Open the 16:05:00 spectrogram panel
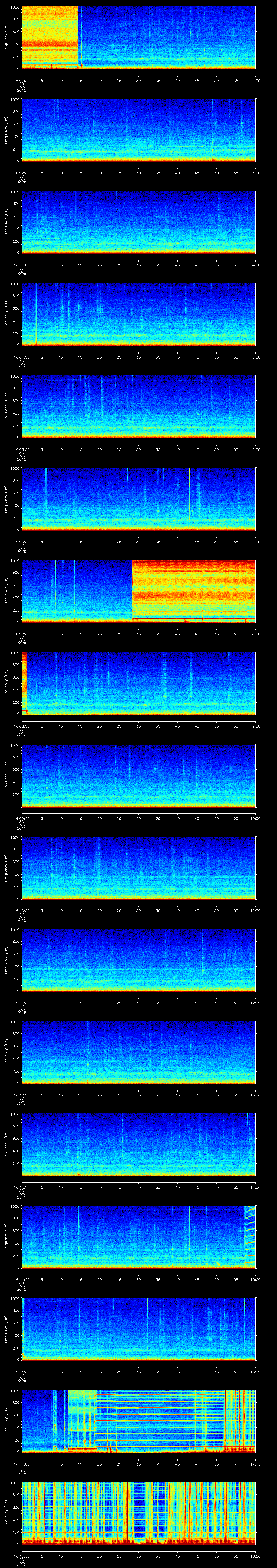The image size is (277, 1568). (138, 406)
